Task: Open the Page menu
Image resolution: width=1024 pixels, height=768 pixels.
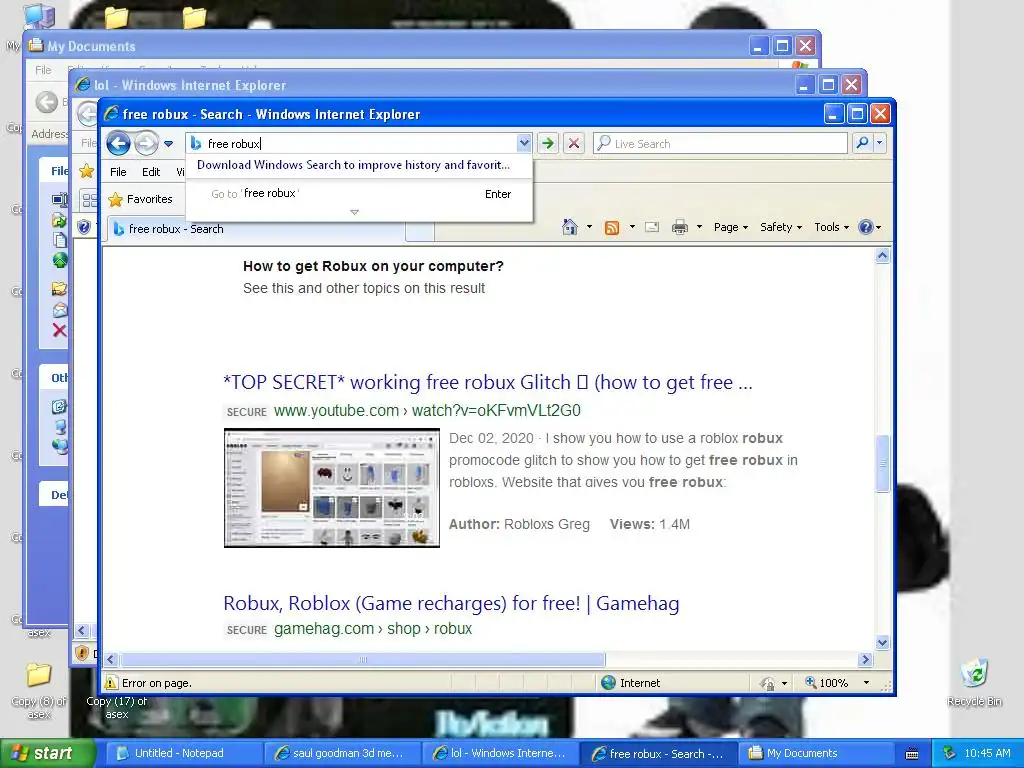Action: point(731,227)
